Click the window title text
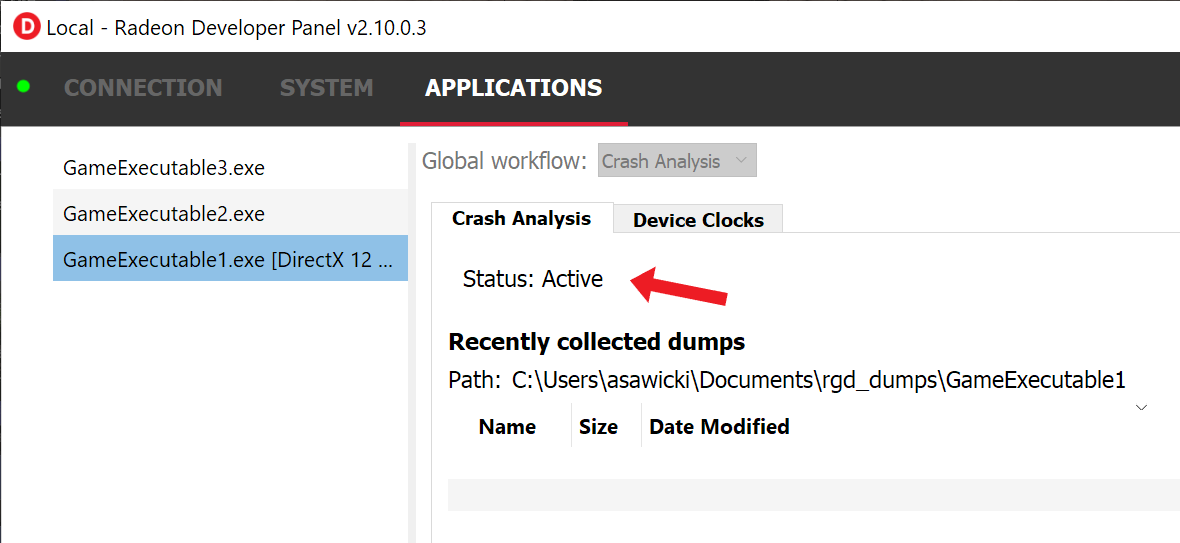This screenshot has height=543, width=1180. coord(237,28)
